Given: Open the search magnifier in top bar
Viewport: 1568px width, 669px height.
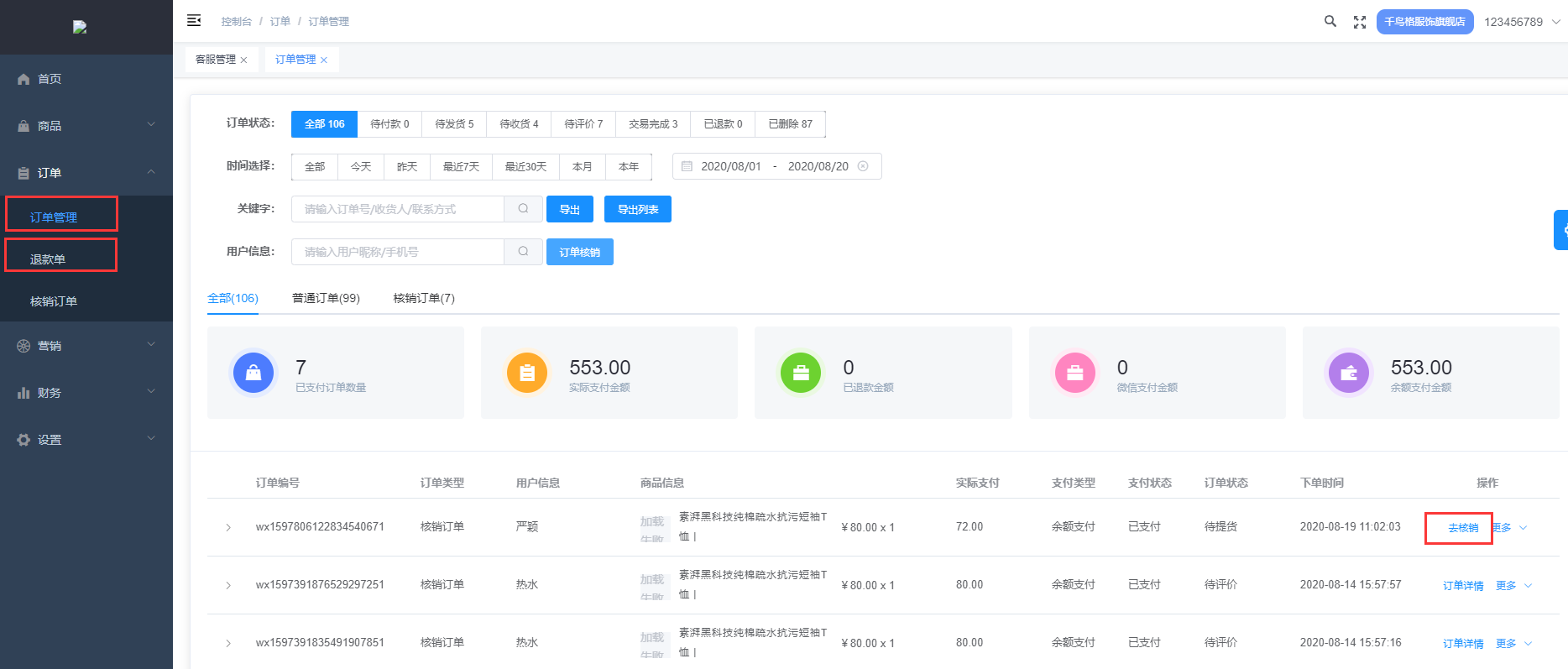Looking at the screenshot, I should [1330, 21].
